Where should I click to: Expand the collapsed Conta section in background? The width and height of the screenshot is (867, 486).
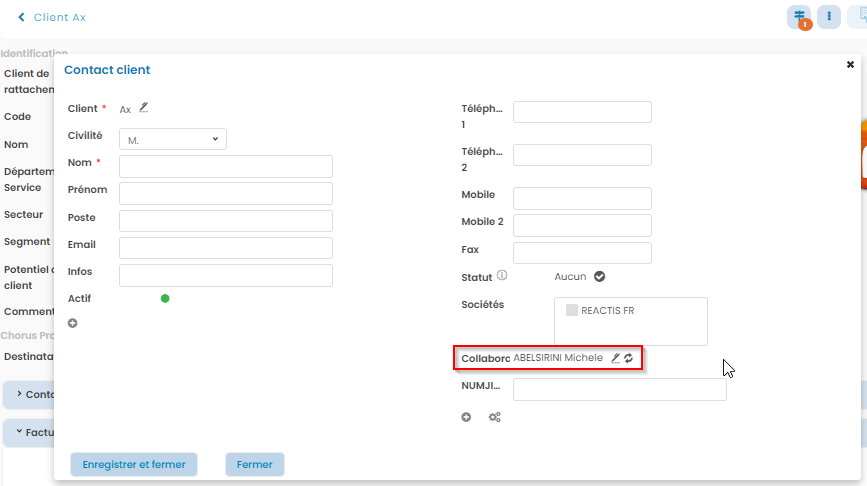(x=19, y=394)
